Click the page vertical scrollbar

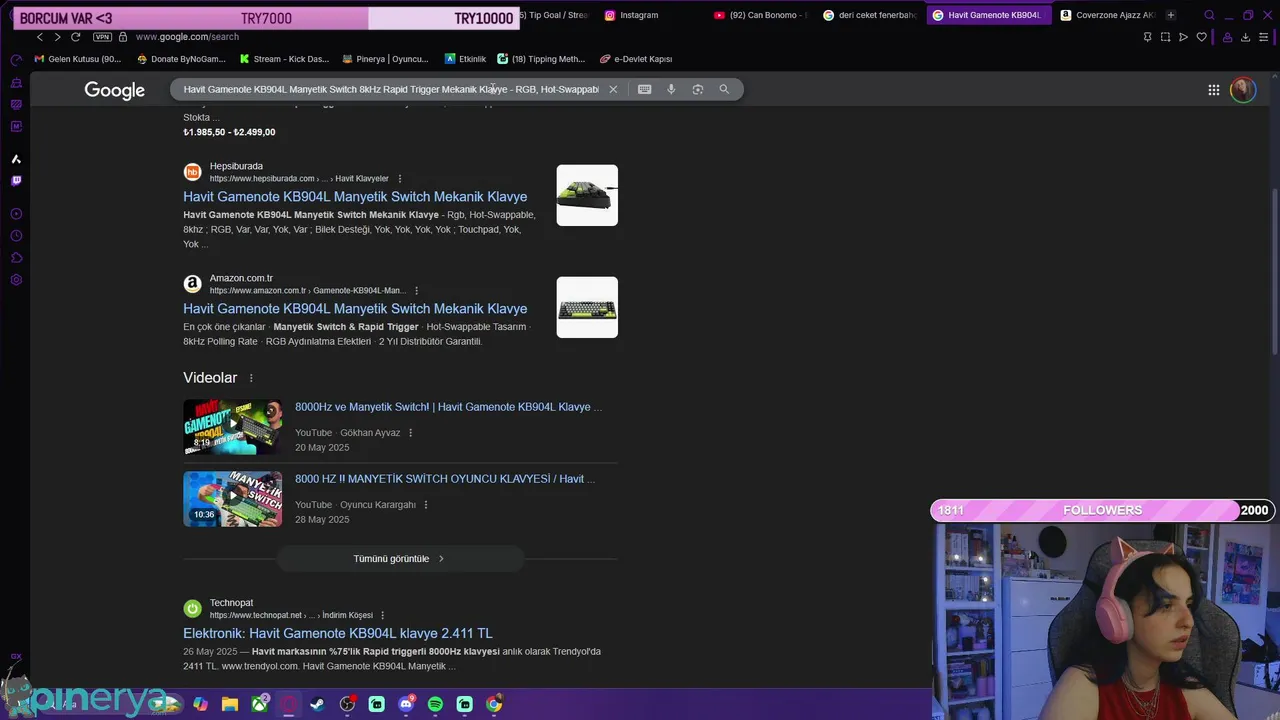[x=1274, y=270]
